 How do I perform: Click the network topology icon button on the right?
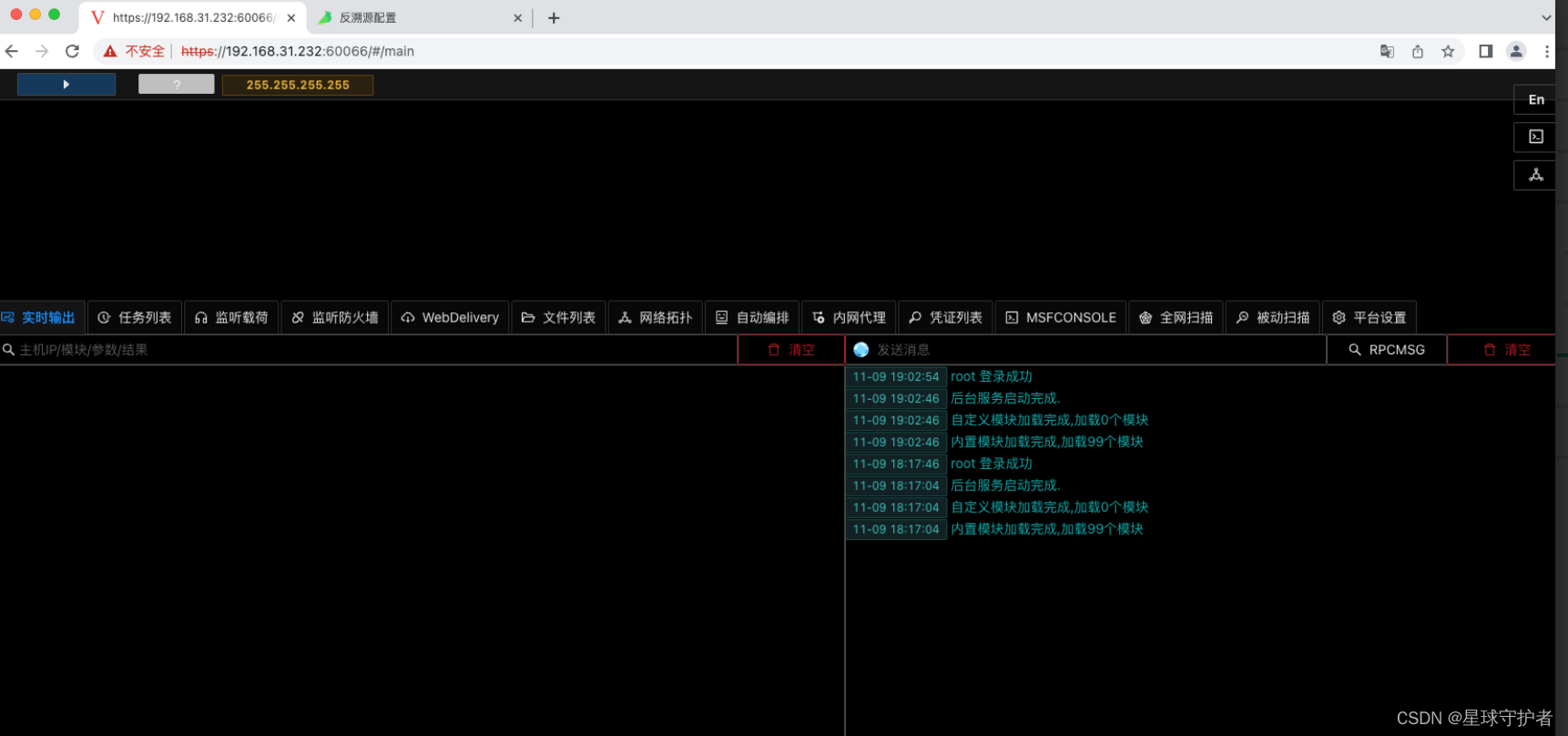1536,175
